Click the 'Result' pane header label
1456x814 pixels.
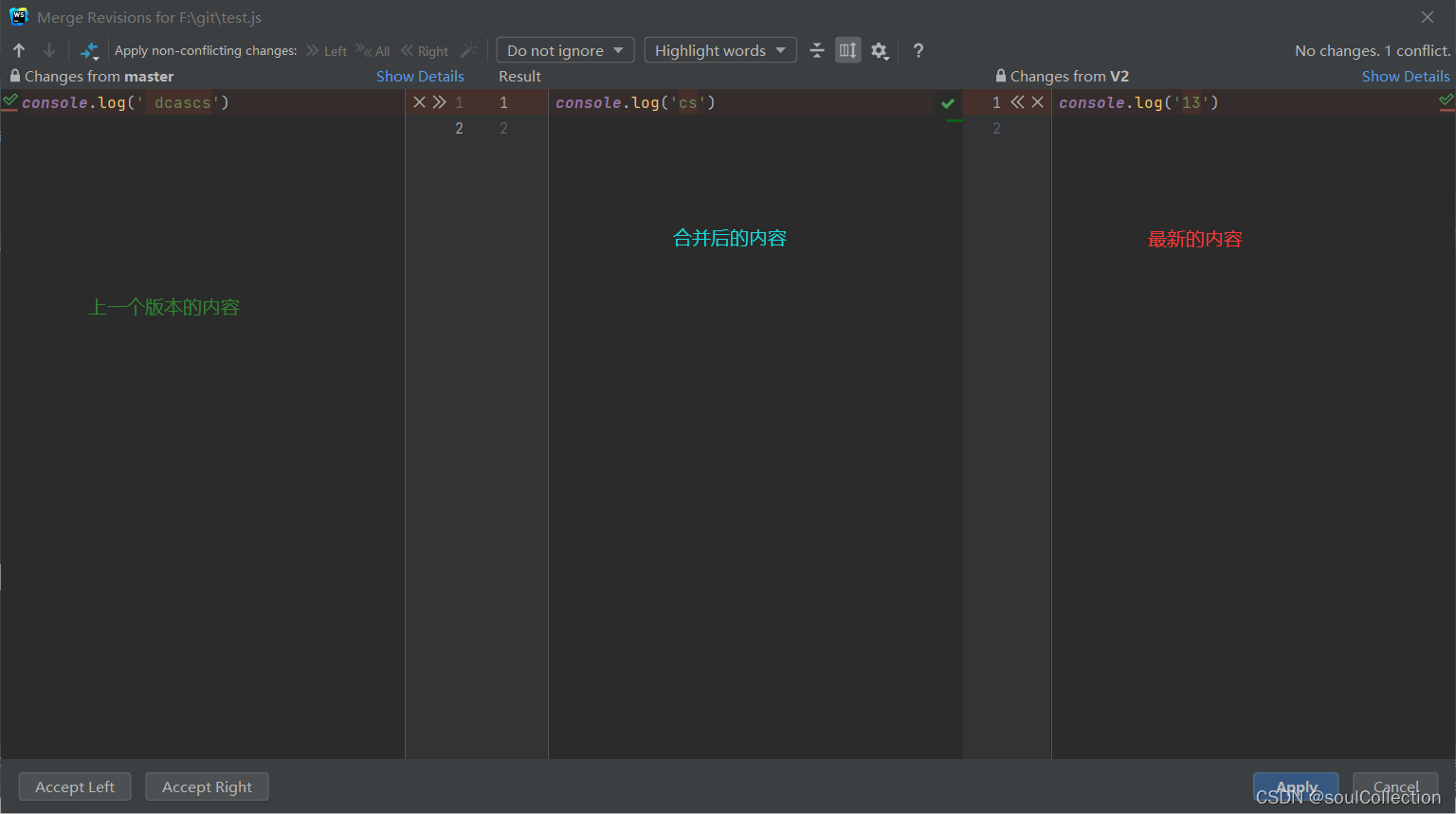click(x=519, y=76)
